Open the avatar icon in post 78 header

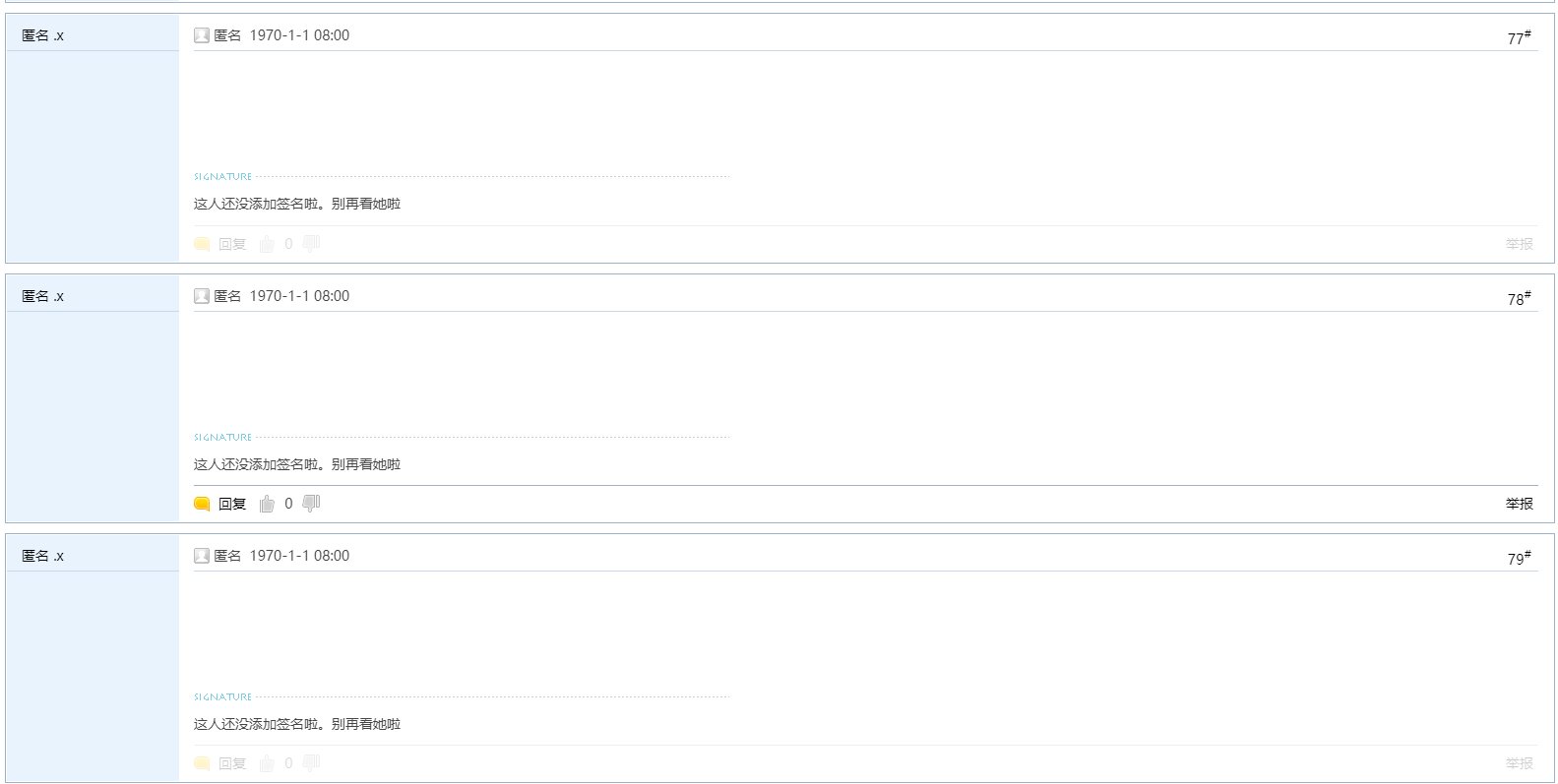point(202,296)
